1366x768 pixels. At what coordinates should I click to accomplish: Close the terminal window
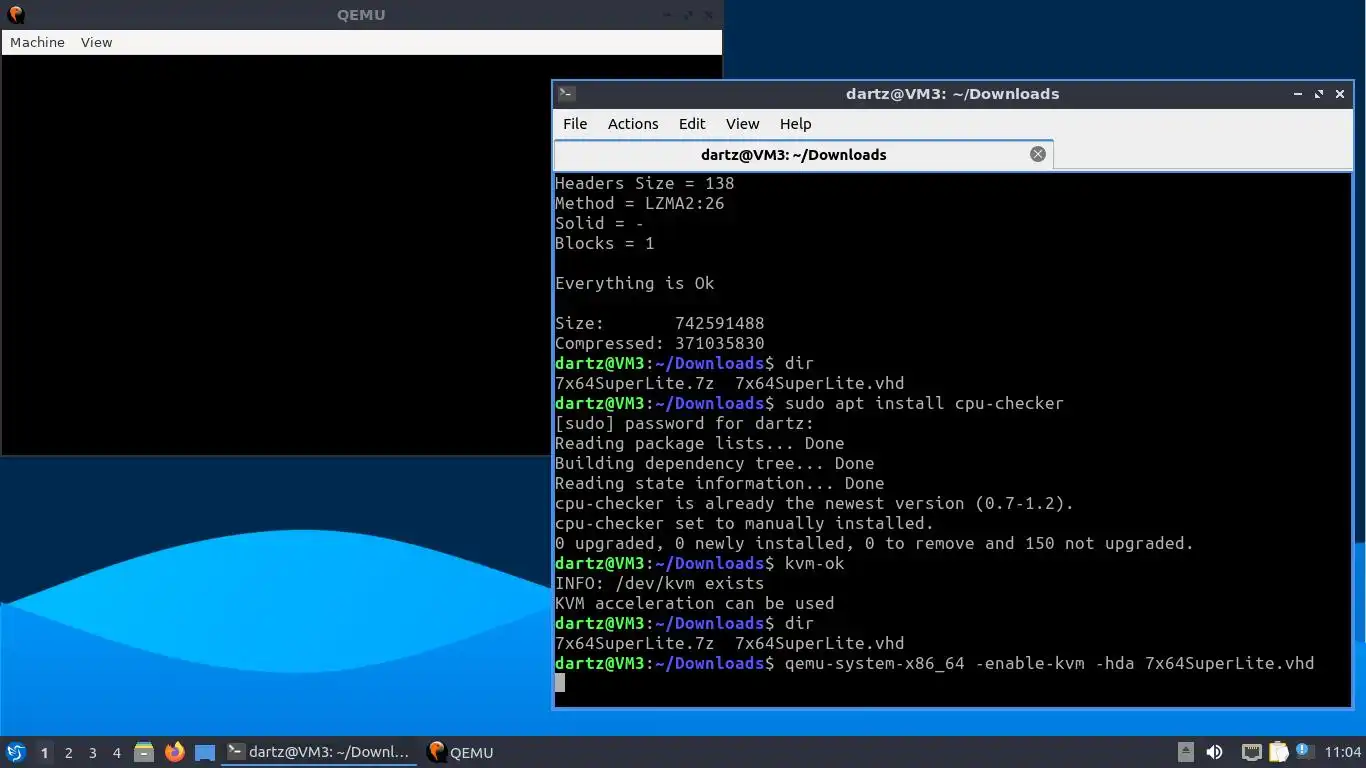1339,94
